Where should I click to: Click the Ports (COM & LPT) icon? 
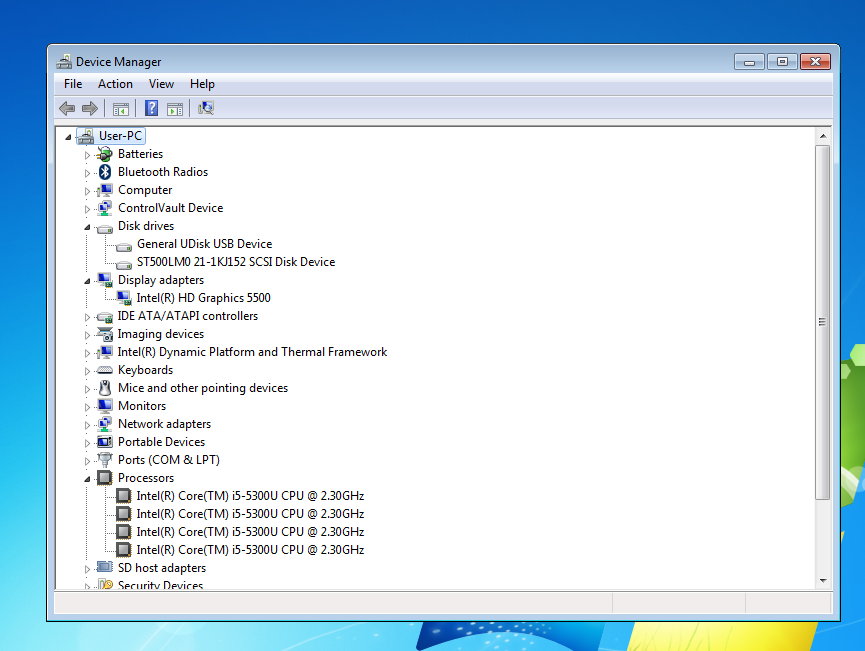(104, 460)
